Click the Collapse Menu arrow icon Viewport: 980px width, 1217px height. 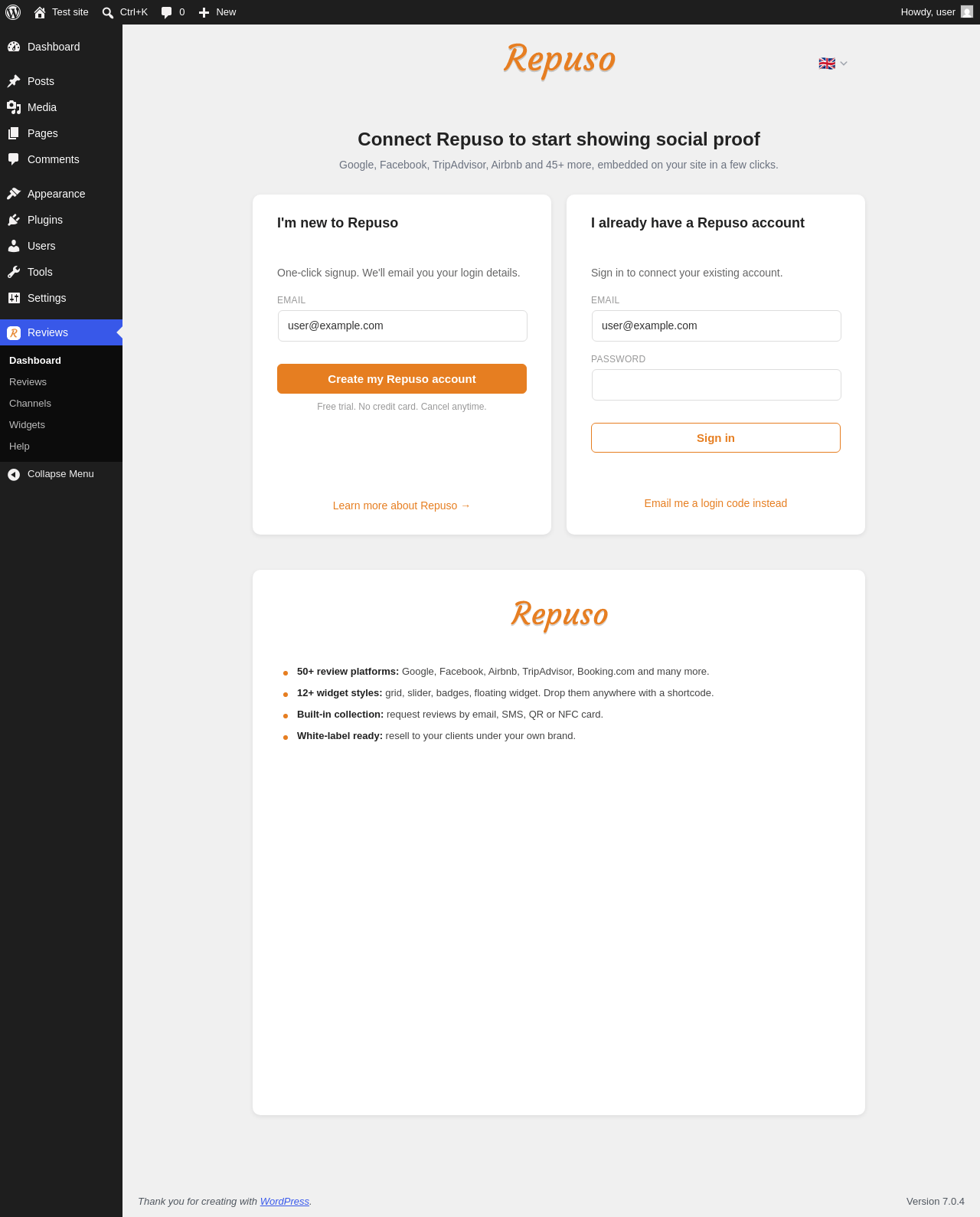tap(14, 475)
